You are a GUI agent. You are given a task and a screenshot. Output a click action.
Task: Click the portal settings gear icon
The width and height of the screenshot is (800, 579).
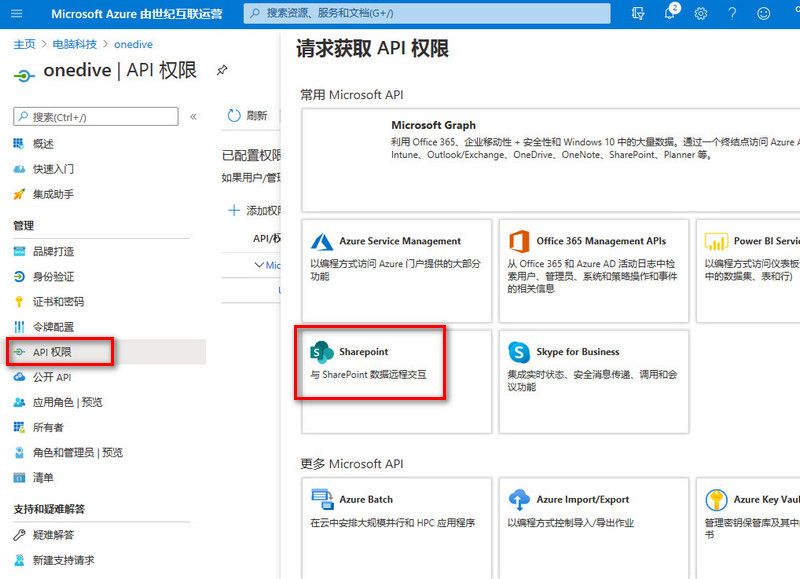[700, 14]
